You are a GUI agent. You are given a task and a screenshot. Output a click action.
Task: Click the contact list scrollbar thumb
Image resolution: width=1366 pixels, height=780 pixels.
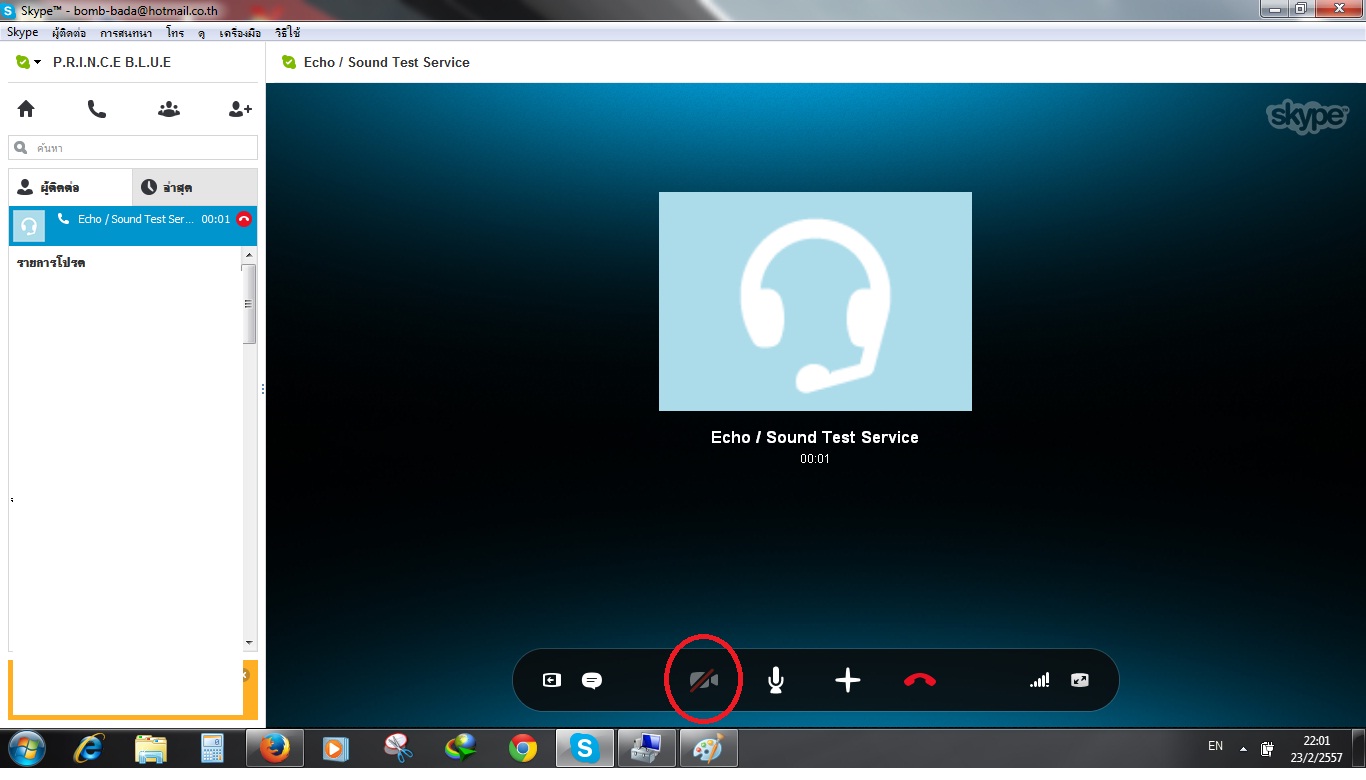tap(249, 304)
